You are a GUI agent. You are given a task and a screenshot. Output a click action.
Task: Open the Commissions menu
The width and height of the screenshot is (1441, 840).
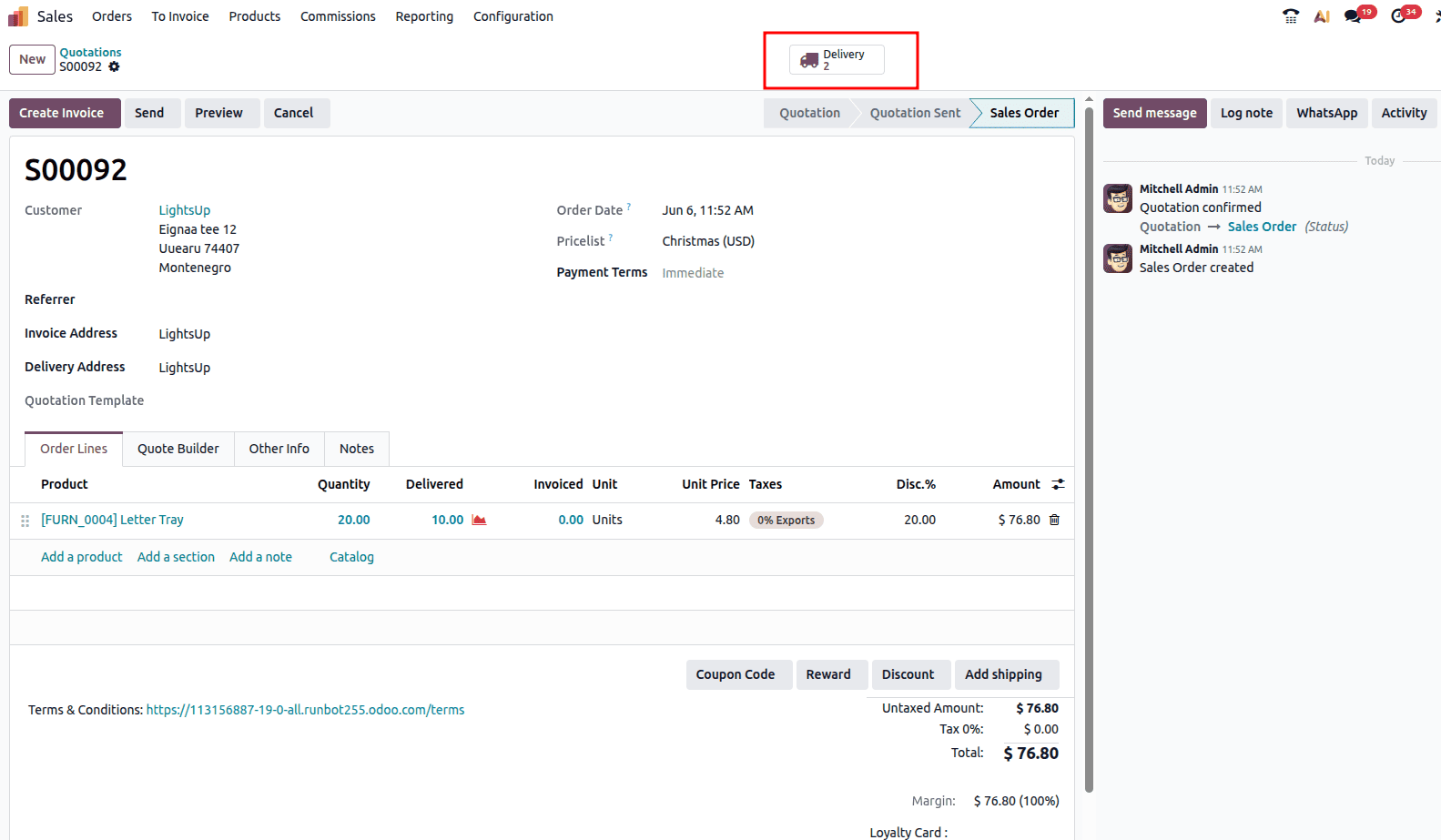point(338,16)
